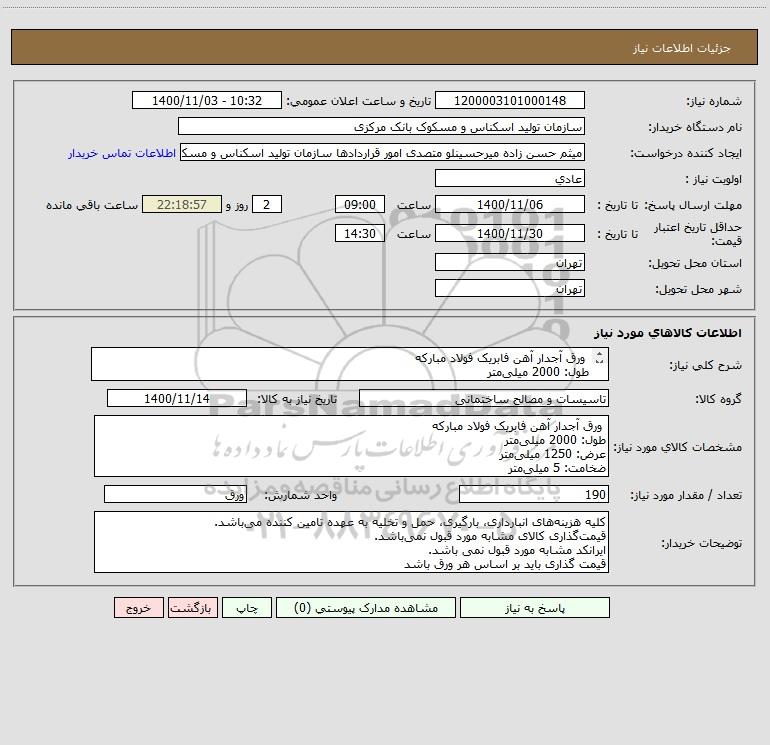Viewport: 770px width, 745px height.
Task: Click the اطلاعات کالاهای مورد نیاز section heading
Action: click(x=668, y=332)
